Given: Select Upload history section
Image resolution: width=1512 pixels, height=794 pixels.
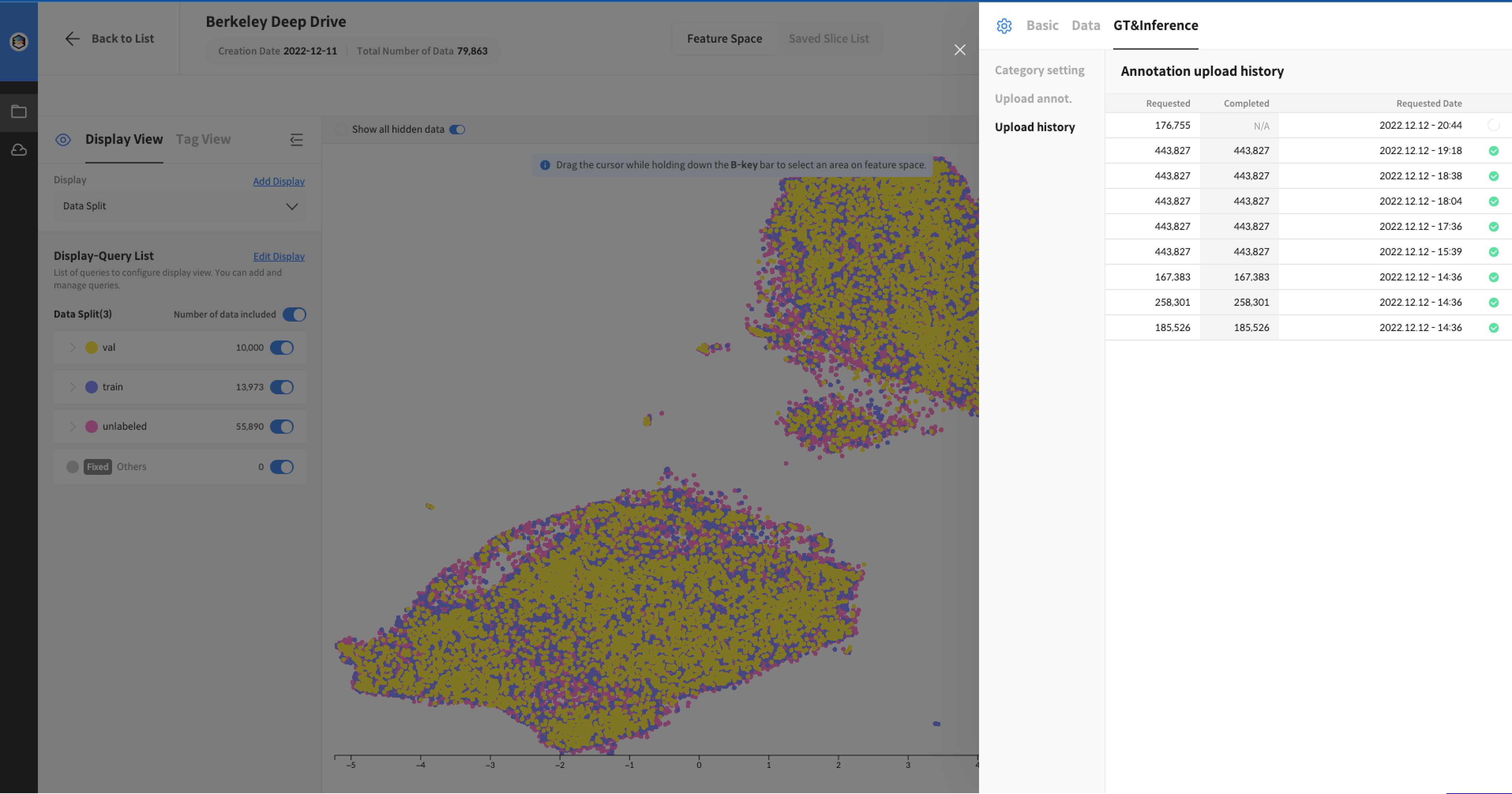Looking at the screenshot, I should (1035, 127).
